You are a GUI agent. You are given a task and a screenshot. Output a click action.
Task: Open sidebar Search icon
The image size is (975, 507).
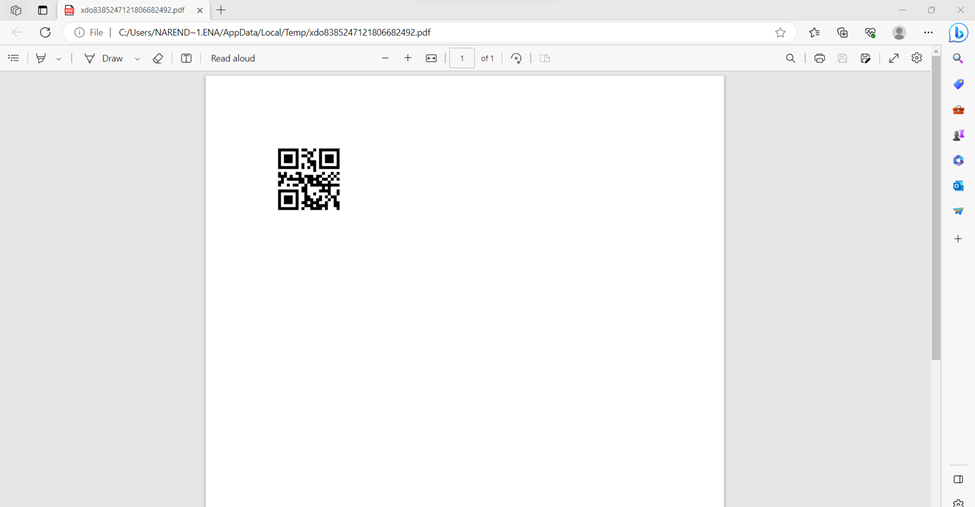958,58
